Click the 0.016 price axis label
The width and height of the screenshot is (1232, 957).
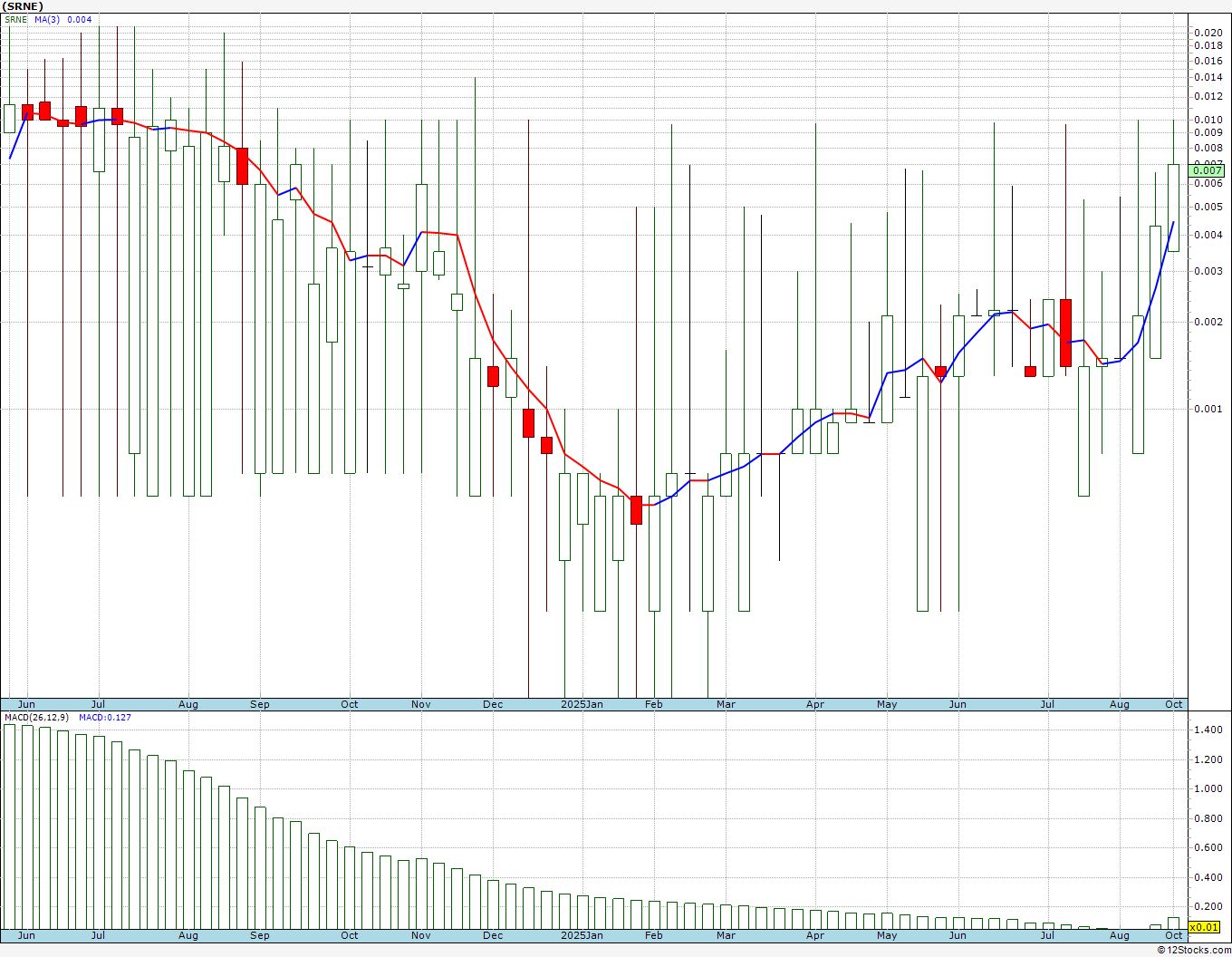pyautogui.click(x=1208, y=61)
